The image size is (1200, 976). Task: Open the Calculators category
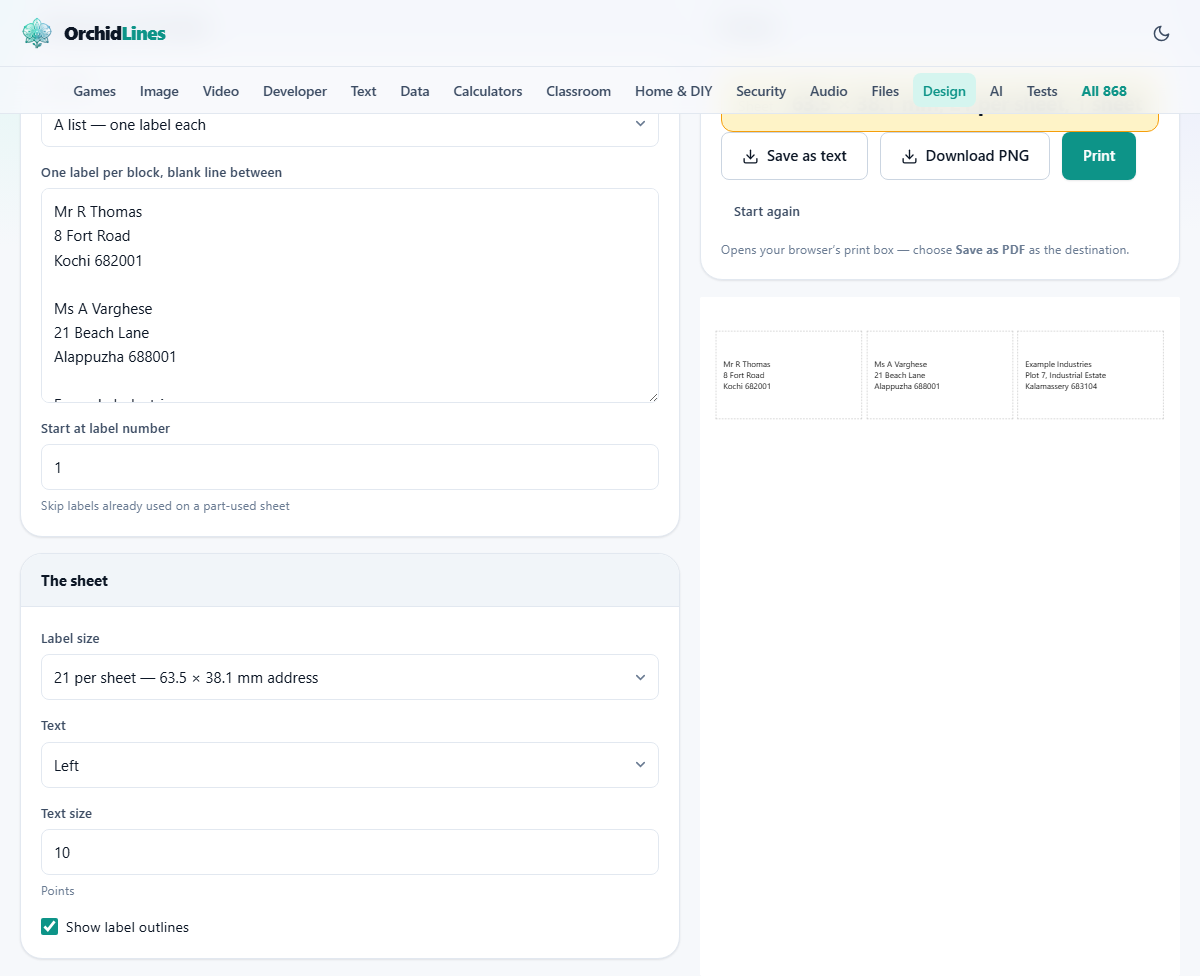(488, 91)
